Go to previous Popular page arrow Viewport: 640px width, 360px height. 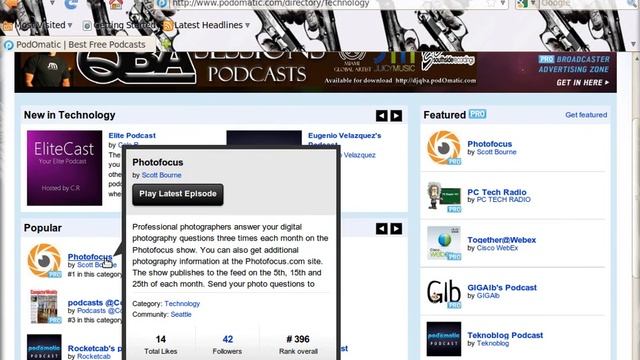pos(382,229)
